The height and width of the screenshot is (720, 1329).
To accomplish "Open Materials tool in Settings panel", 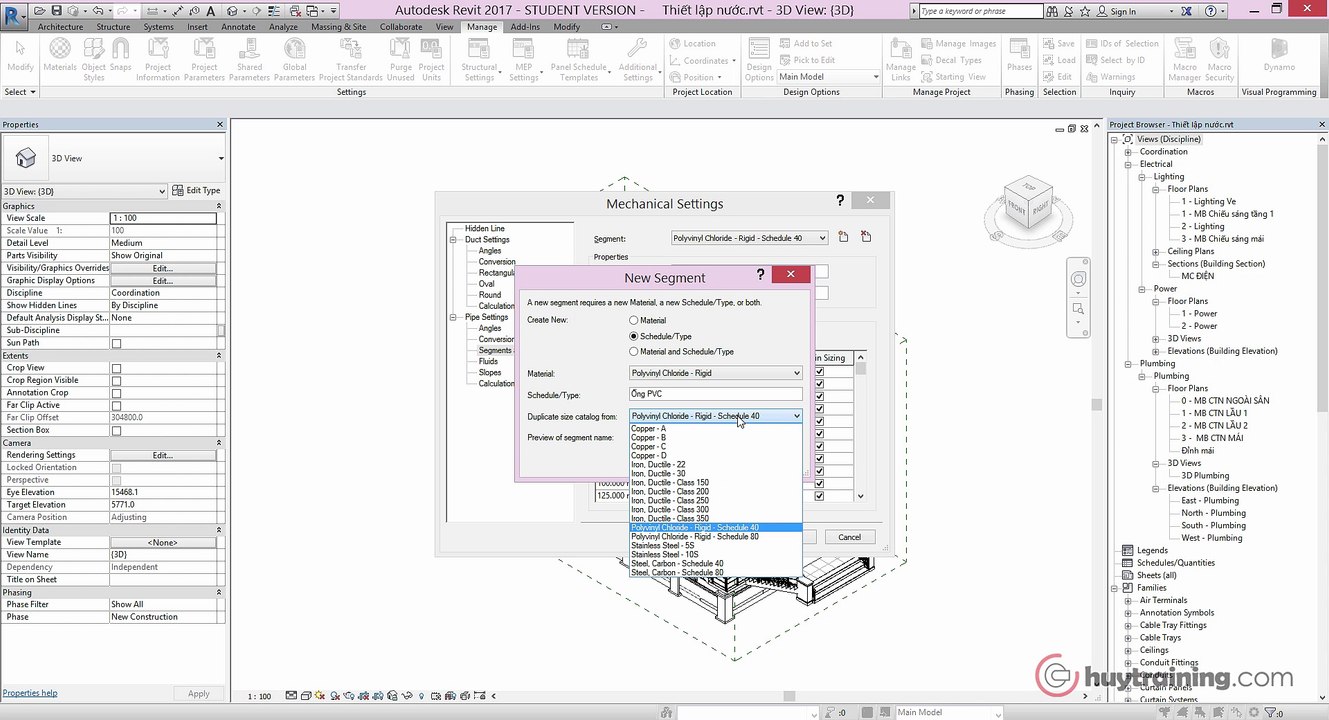I will (x=60, y=58).
